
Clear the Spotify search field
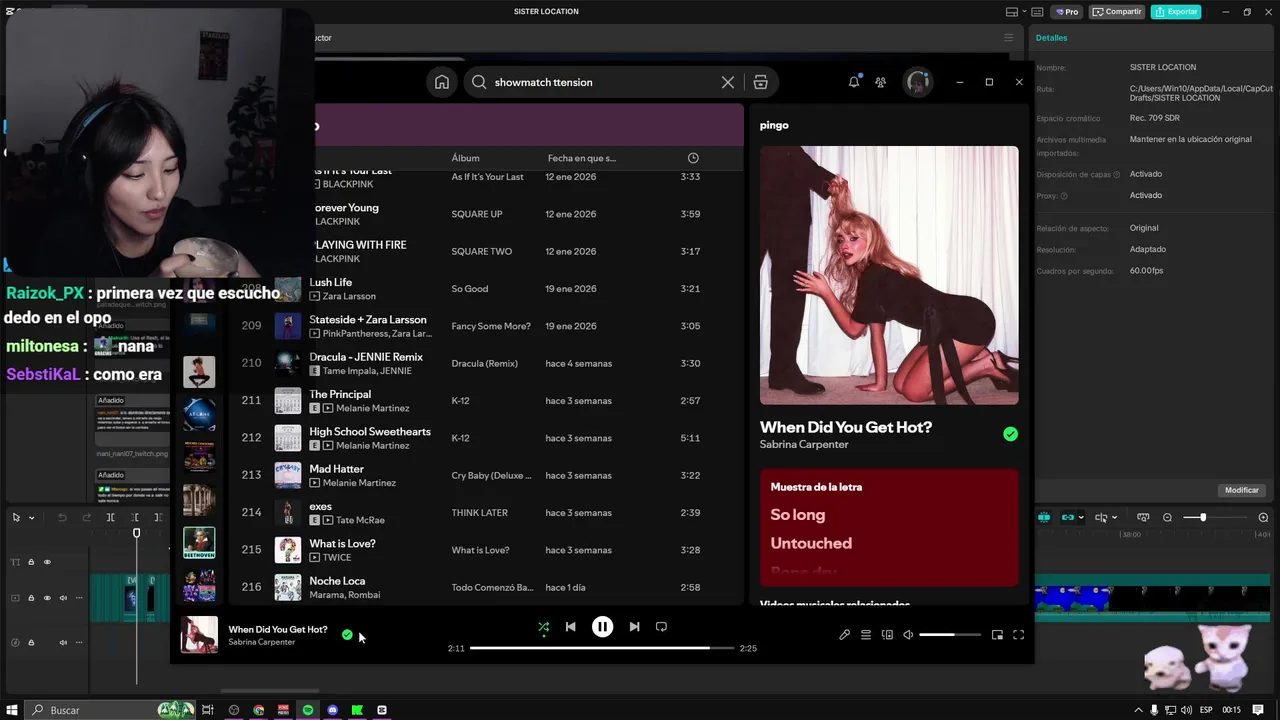click(x=728, y=82)
